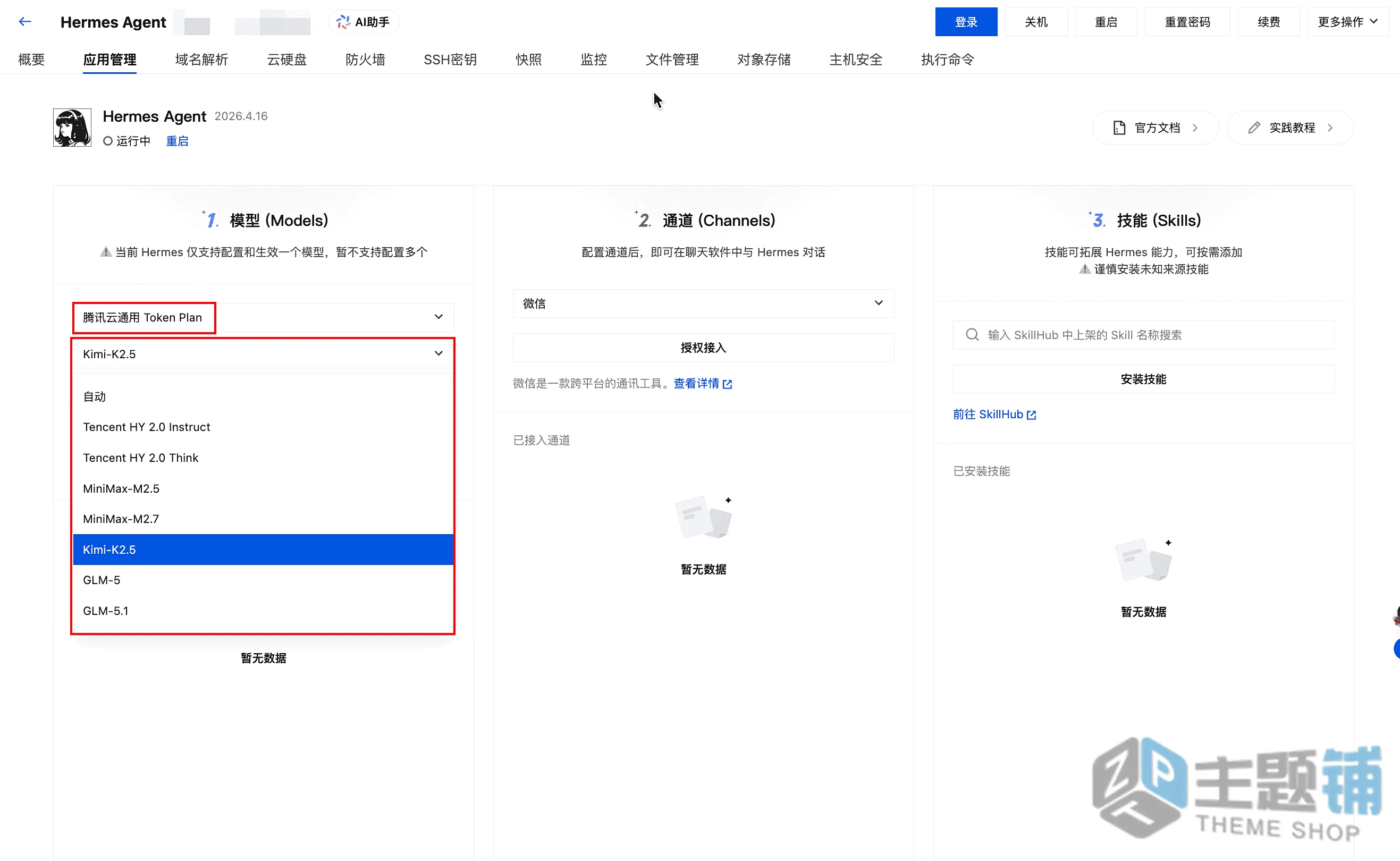Open the 监控 tab
The width and height of the screenshot is (1400, 861).
593,59
